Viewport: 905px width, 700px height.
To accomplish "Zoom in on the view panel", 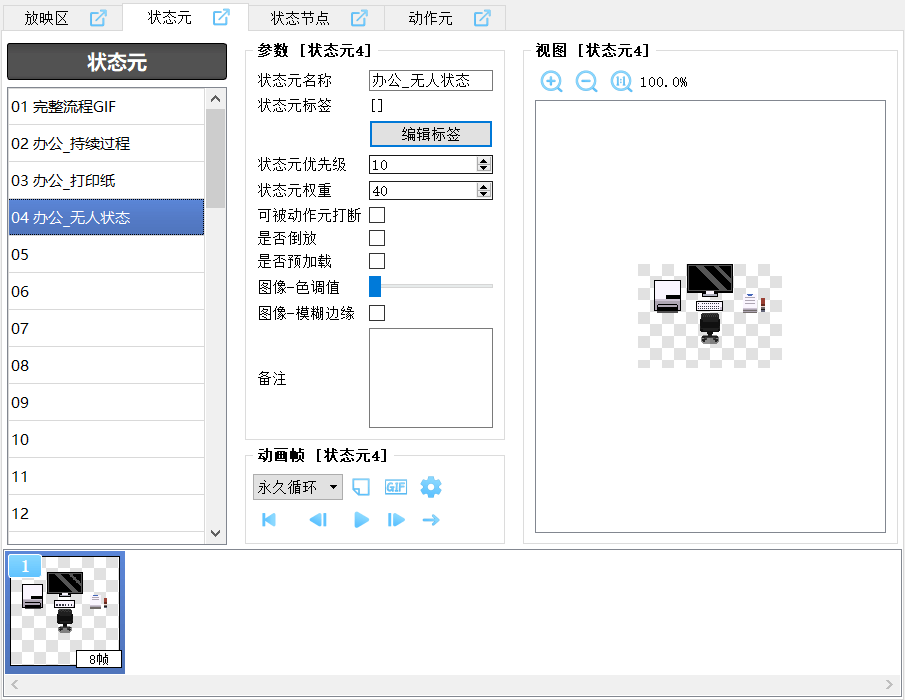I will (x=551, y=82).
